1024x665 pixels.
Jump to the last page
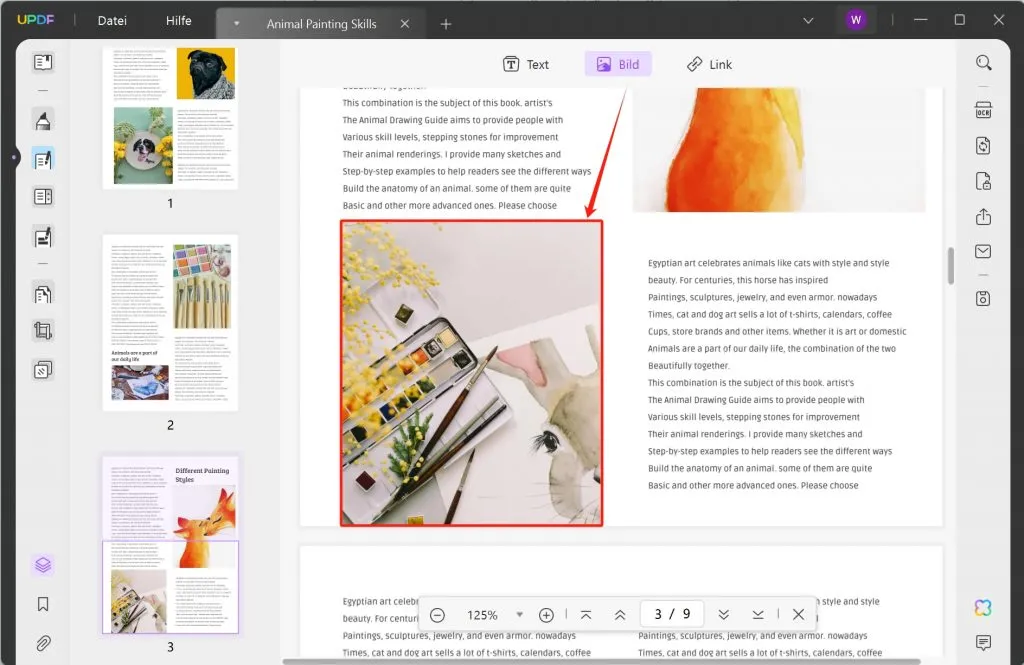point(758,615)
